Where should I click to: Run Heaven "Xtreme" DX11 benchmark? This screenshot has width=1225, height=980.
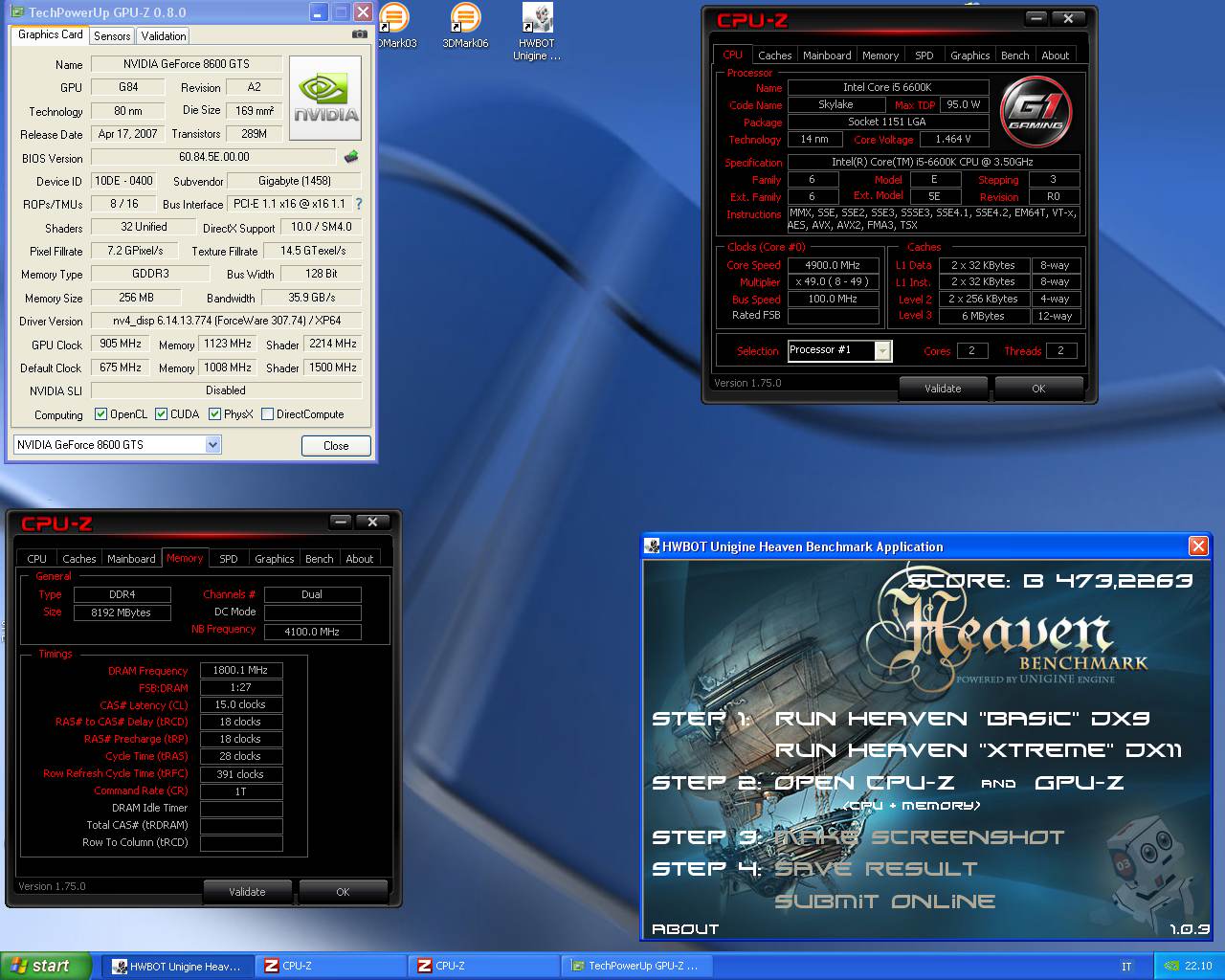[x=978, y=750]
